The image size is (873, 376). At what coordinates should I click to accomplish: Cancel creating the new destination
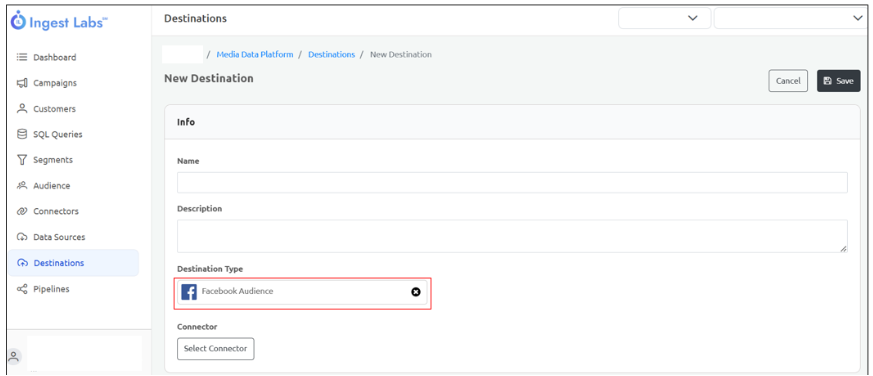(x=788, y=81)
